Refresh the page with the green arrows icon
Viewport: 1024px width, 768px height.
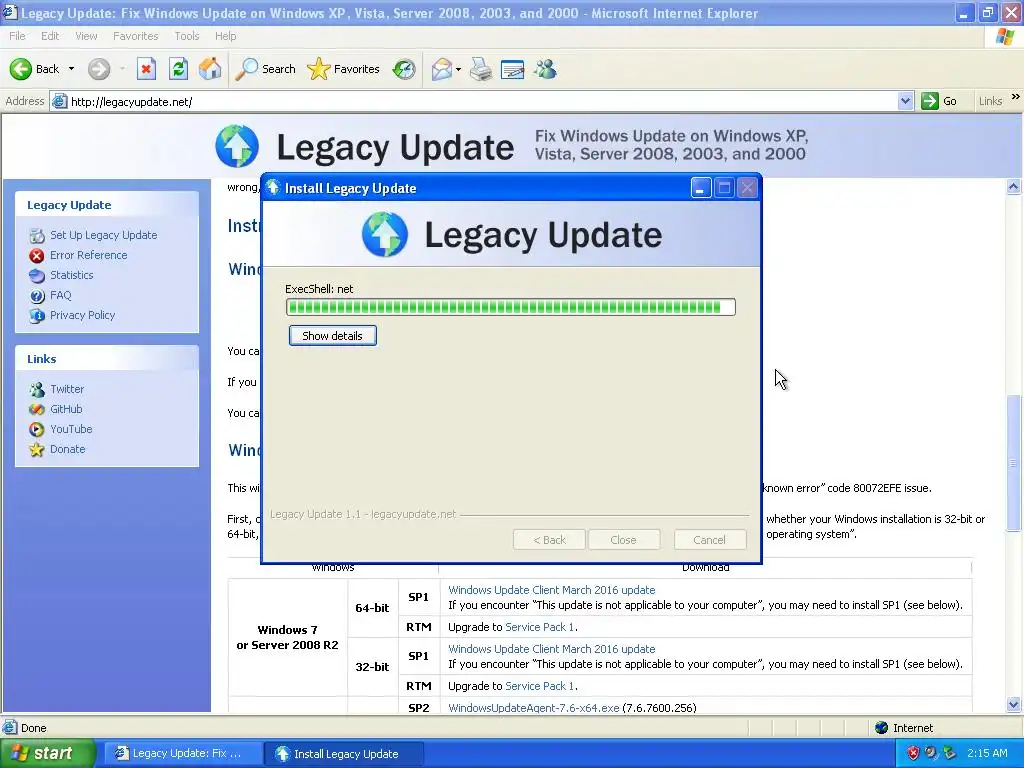click(x=178, y=69)
